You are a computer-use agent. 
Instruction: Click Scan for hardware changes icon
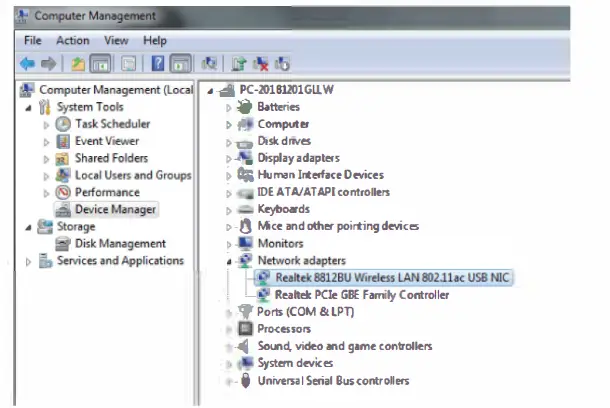click(209, 63)
